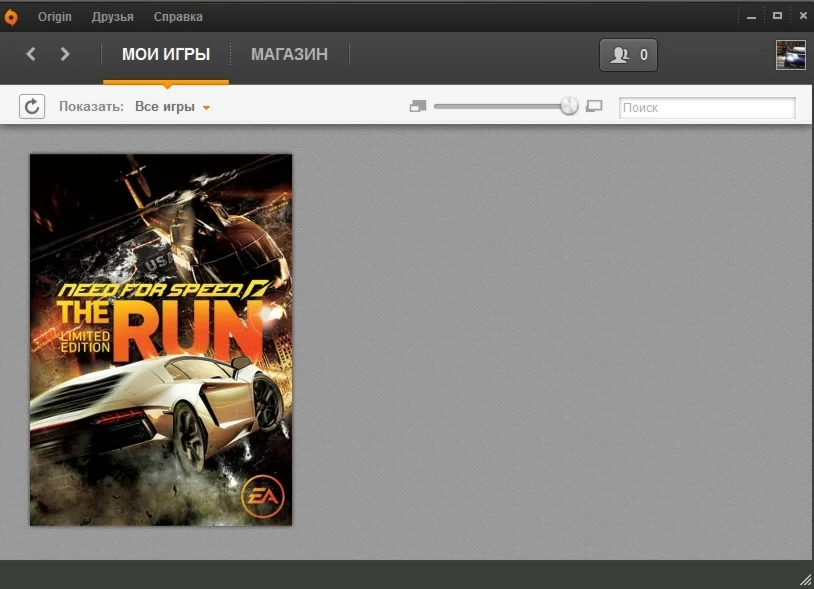The width and height of the screenshot is (814, 589).
Task: Click the Origin logo icon
Action: [x=11, y=17]
